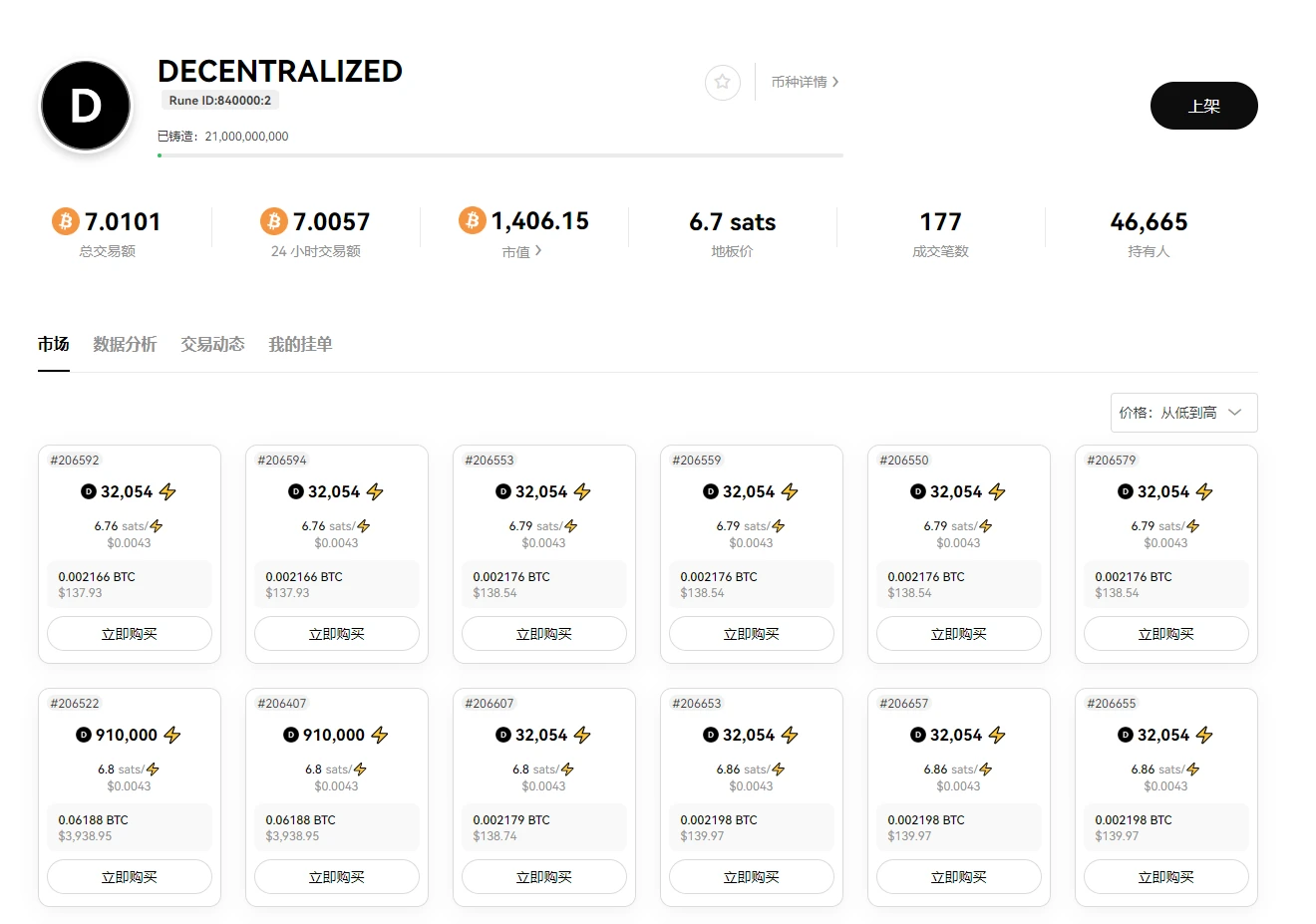Screen dimensions: 1316x924
Task: Click 立即购买 on listing #206592
Action: pyautogui.click(x=130, y=634)
